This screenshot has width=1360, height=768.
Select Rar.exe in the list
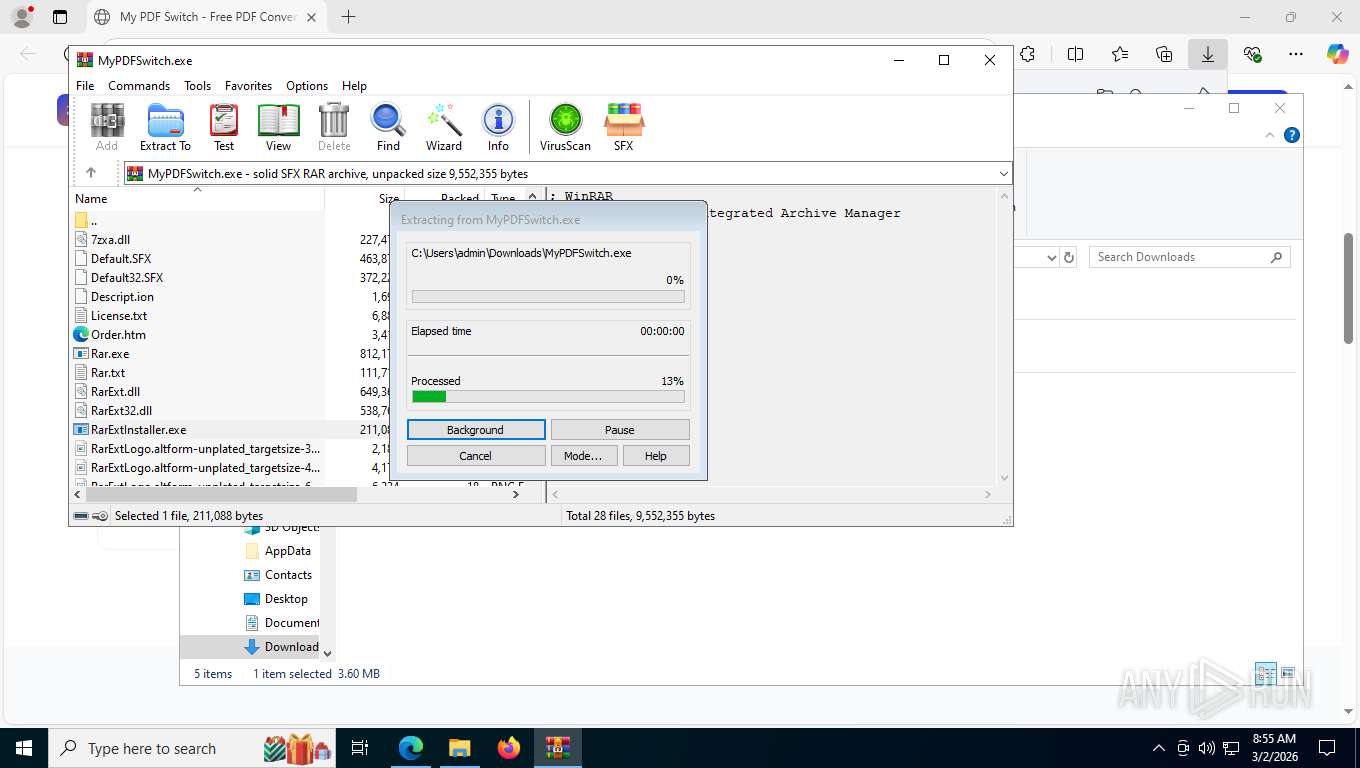coord(110,353)
